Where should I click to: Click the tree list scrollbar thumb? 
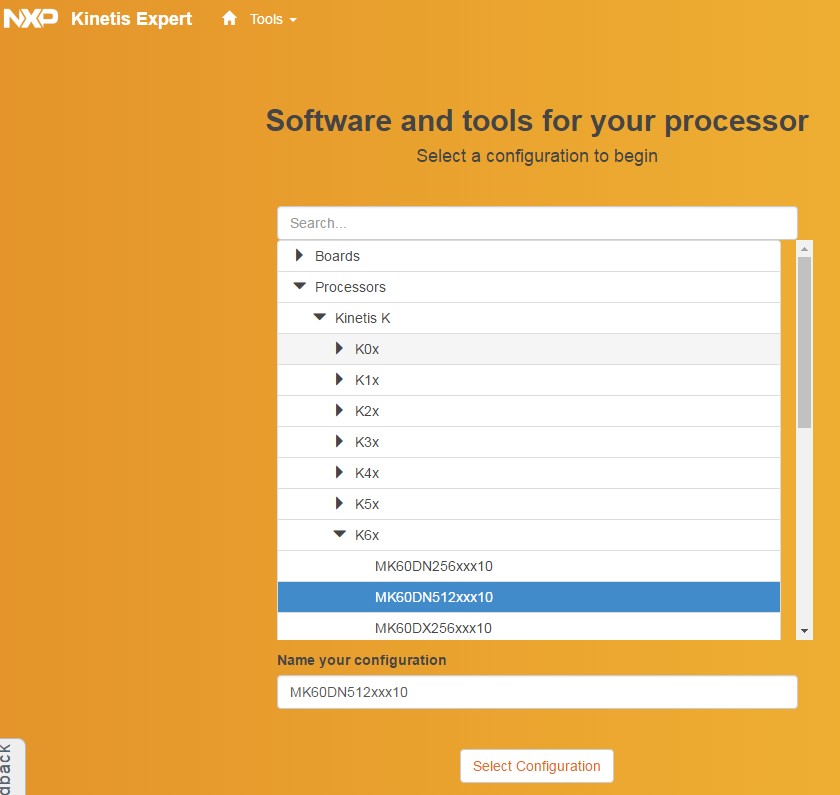tap(804, 342)
